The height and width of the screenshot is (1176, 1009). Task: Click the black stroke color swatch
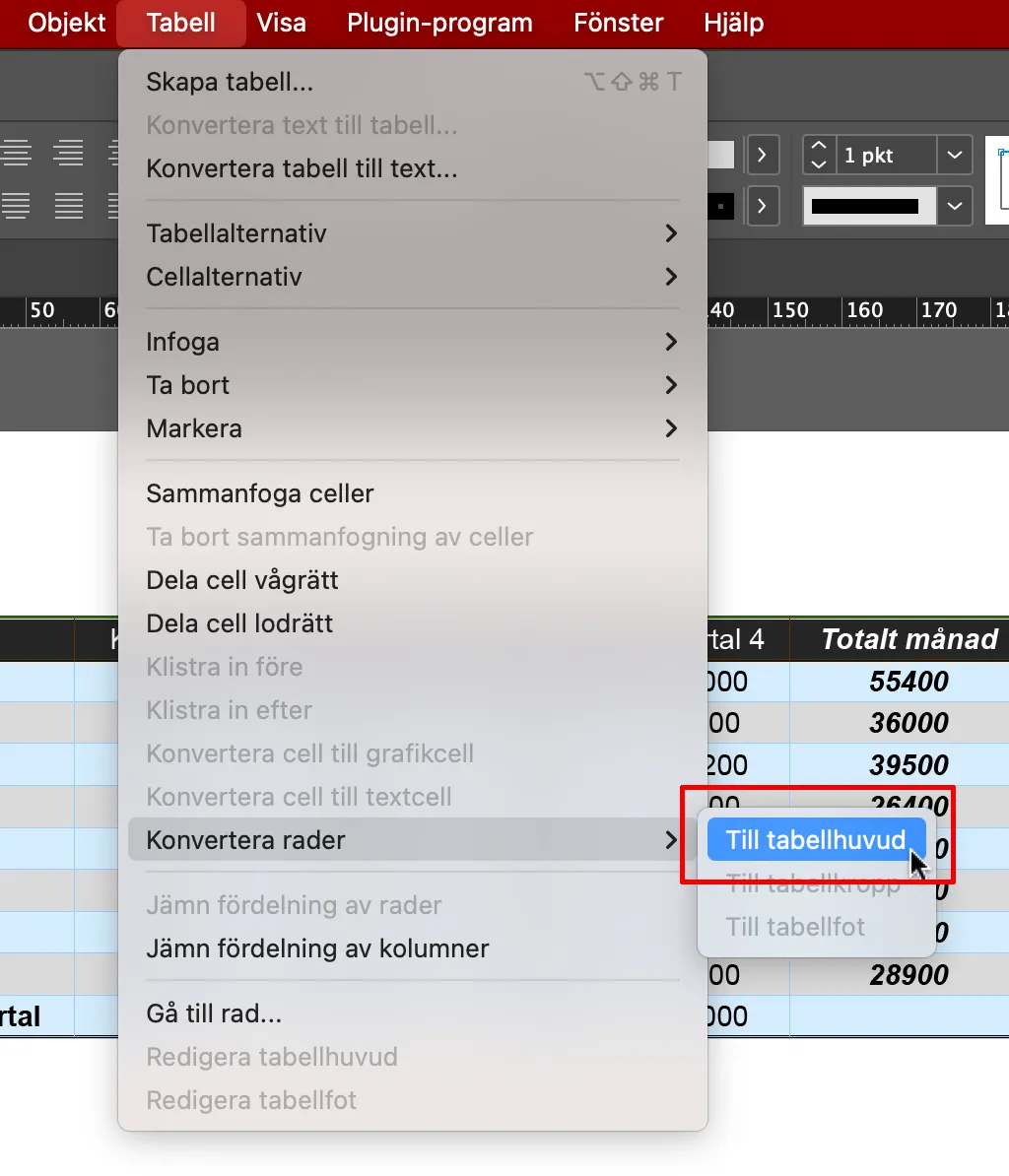721,206
